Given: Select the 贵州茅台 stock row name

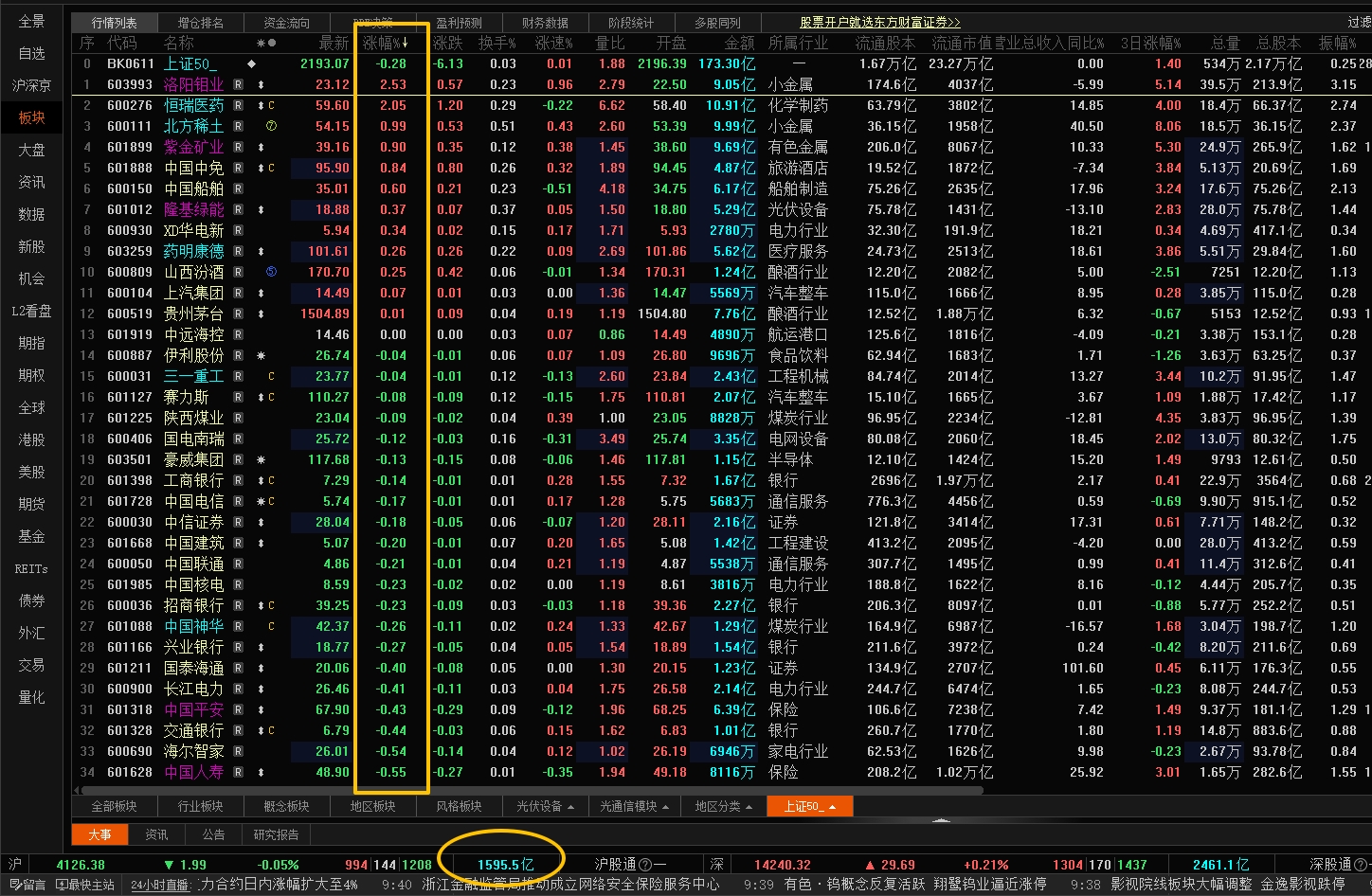Looking at the screenshot, I should click(193, 314).
